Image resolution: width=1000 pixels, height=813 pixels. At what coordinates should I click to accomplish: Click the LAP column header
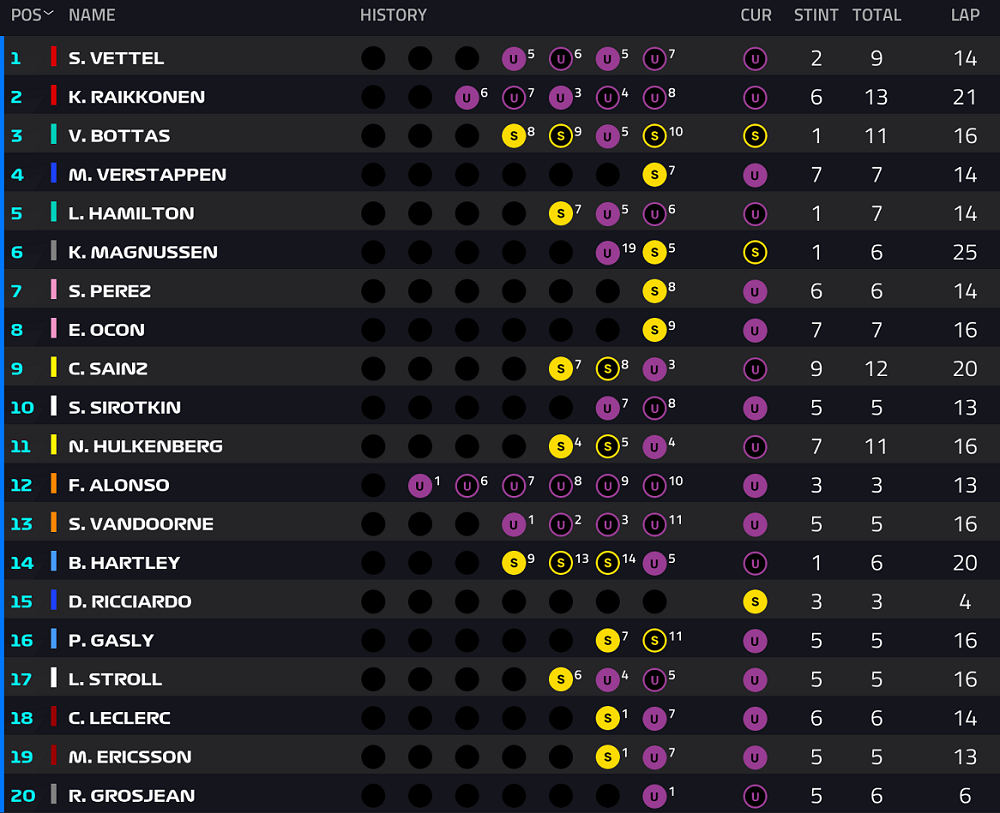coord(965,15)
